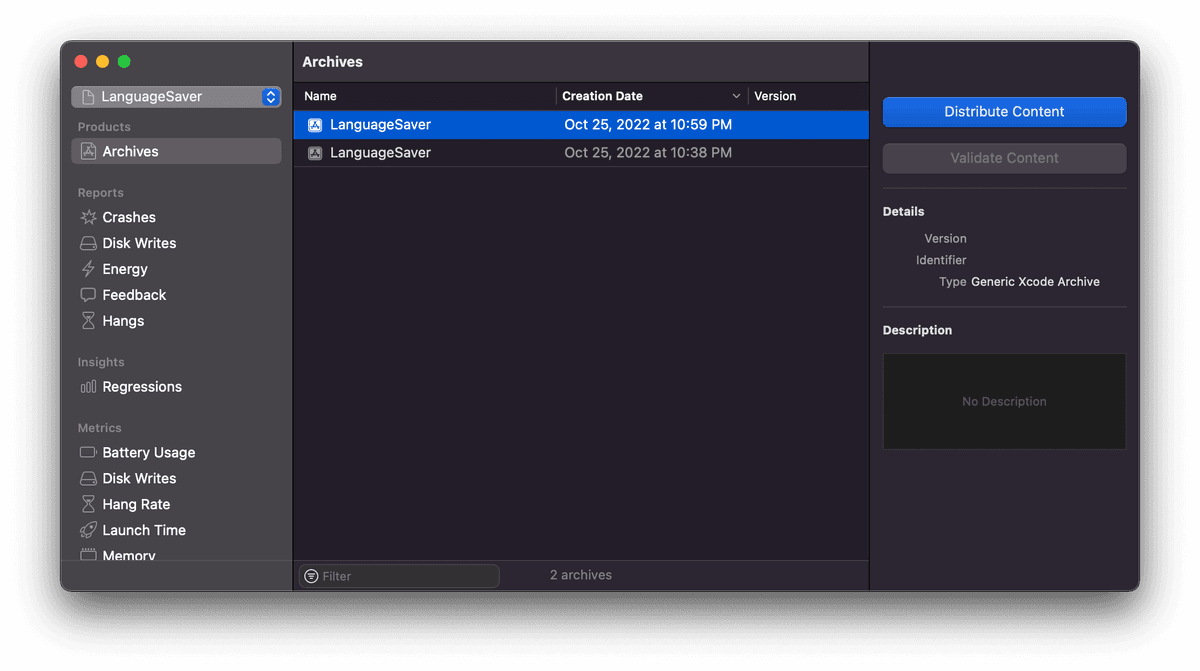Viewport: 1200px width, 671px height.
Task: Click the Energy lightning bolt icon
Action: click(88, 269)
